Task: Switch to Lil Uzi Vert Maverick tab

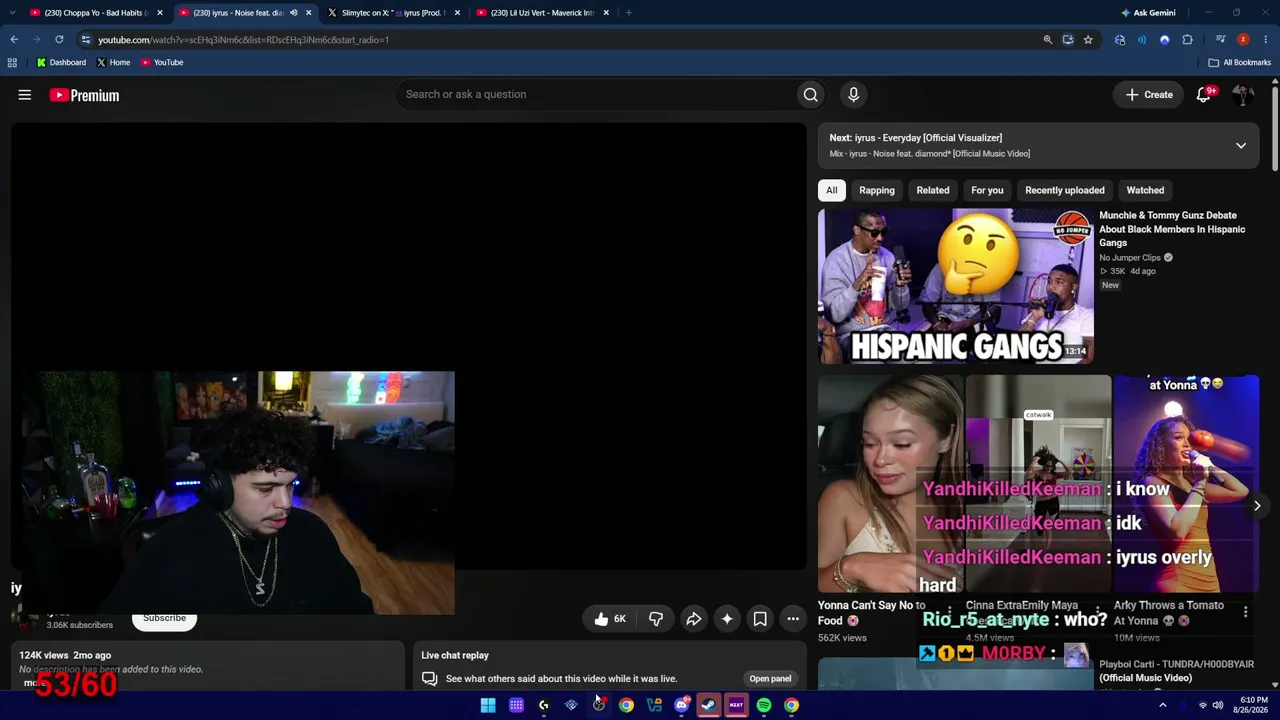Action: 541,13
